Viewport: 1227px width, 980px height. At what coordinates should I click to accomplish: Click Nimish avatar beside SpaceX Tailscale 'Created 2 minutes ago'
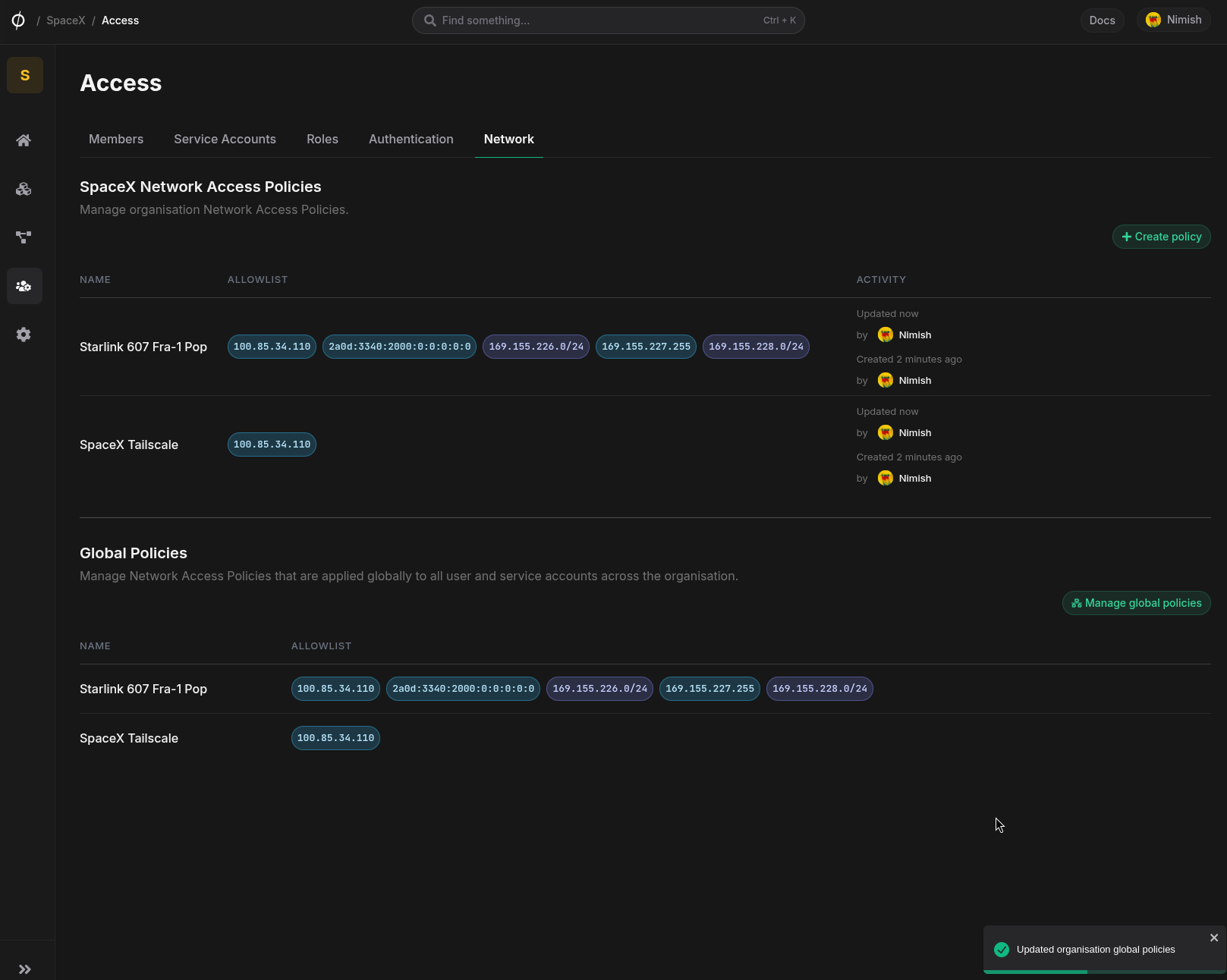click(886, 478)
